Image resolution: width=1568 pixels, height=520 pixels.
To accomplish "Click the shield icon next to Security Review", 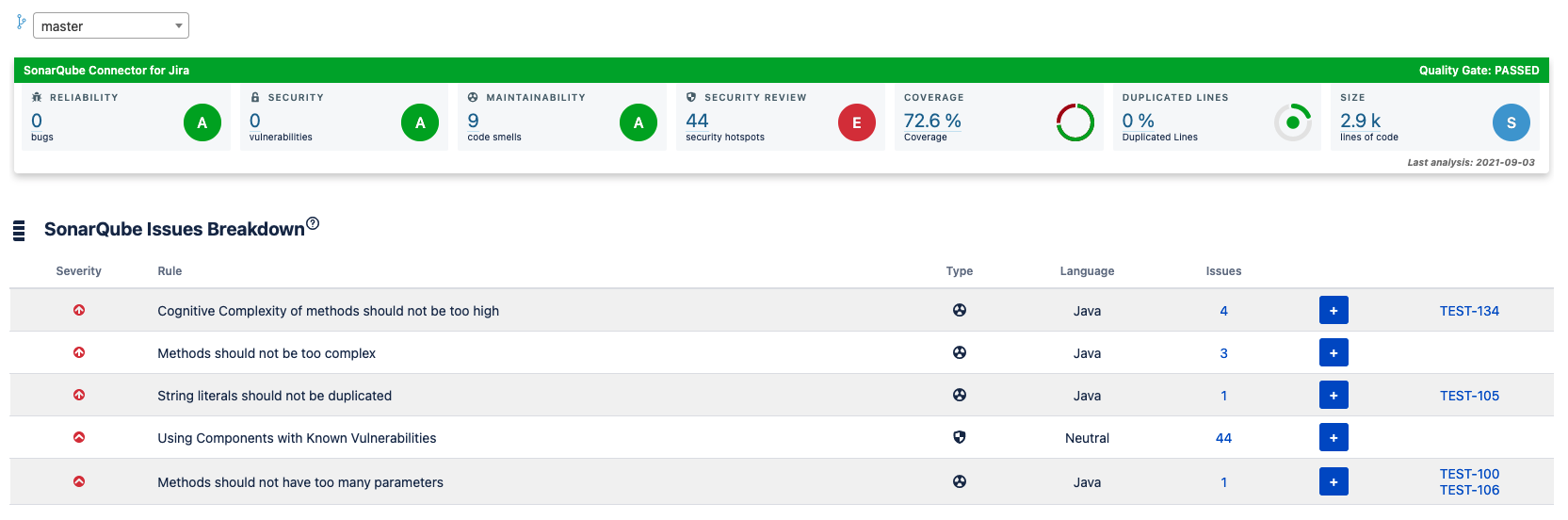I will 691,97.
